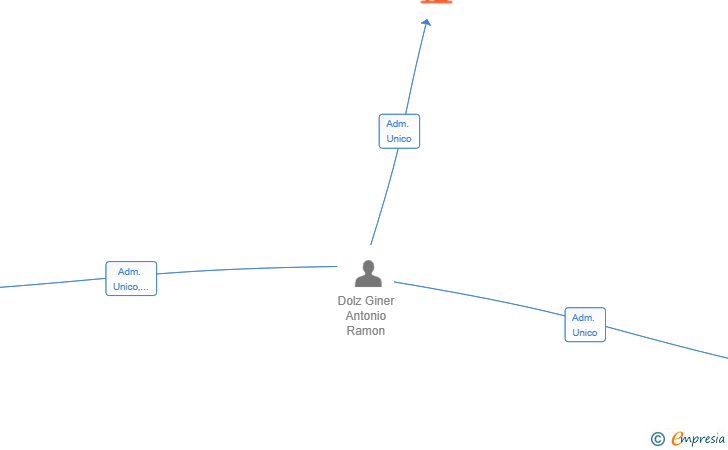Open the Empresia logo link
The width and height of the screenshot is (728, 450).
click(698, 438)
